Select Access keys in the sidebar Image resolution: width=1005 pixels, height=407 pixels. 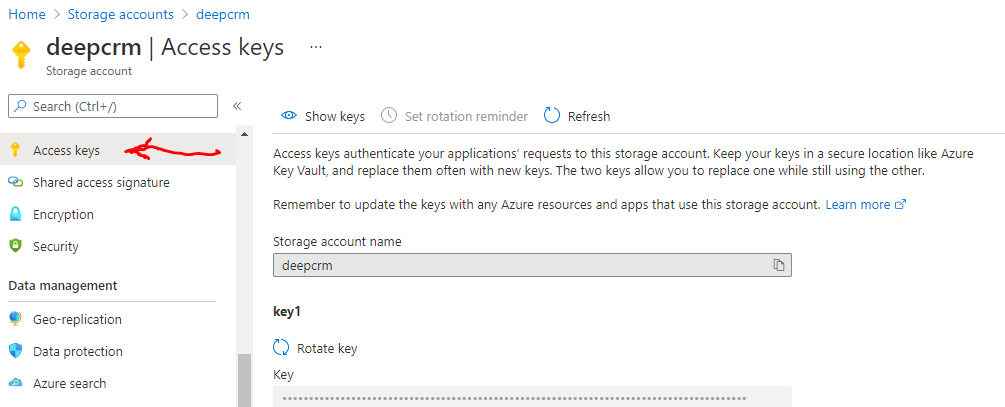66,150
